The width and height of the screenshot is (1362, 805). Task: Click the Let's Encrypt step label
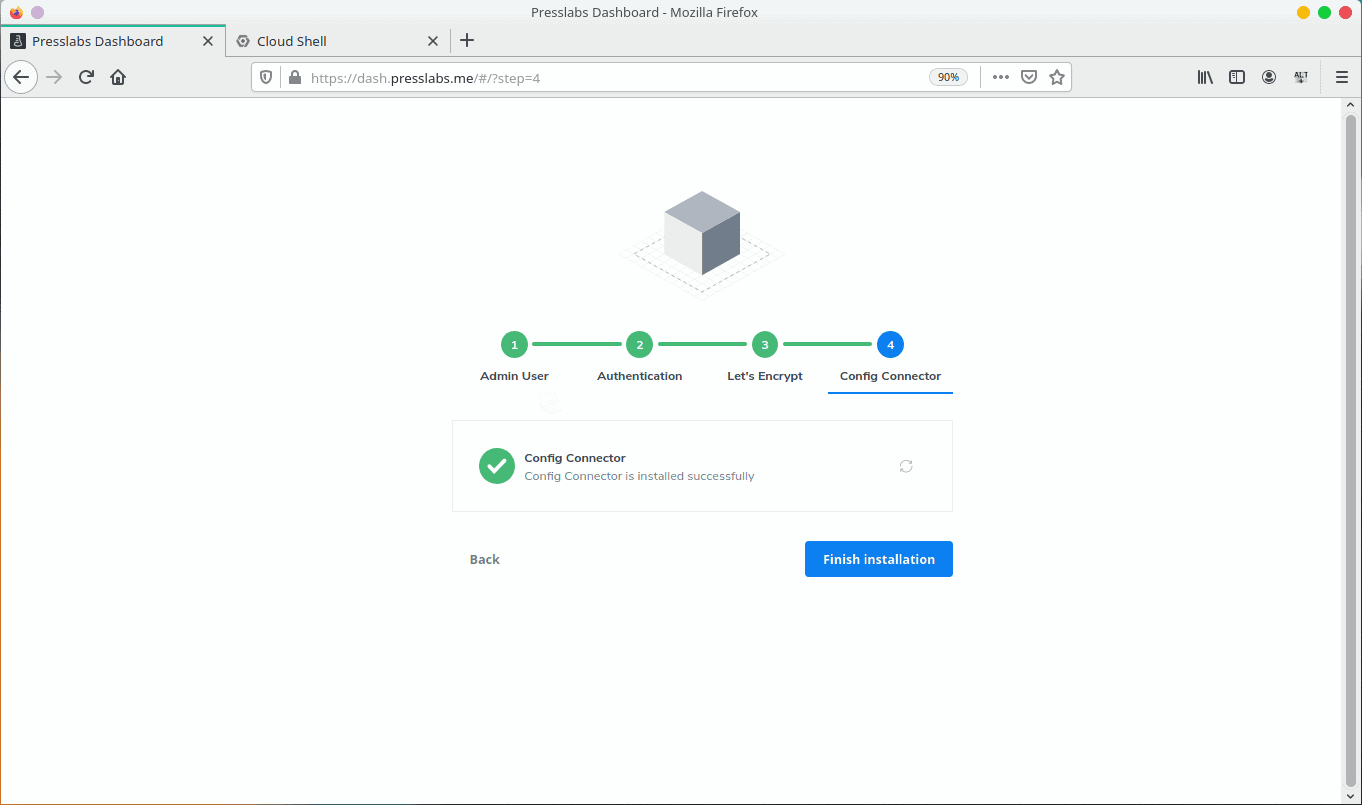(765, 376)
